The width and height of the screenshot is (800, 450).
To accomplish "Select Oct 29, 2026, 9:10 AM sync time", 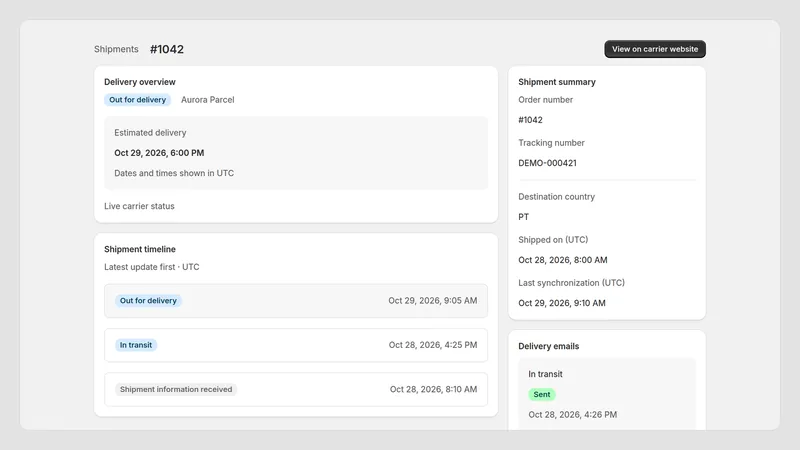I will [x=562, y=303].
